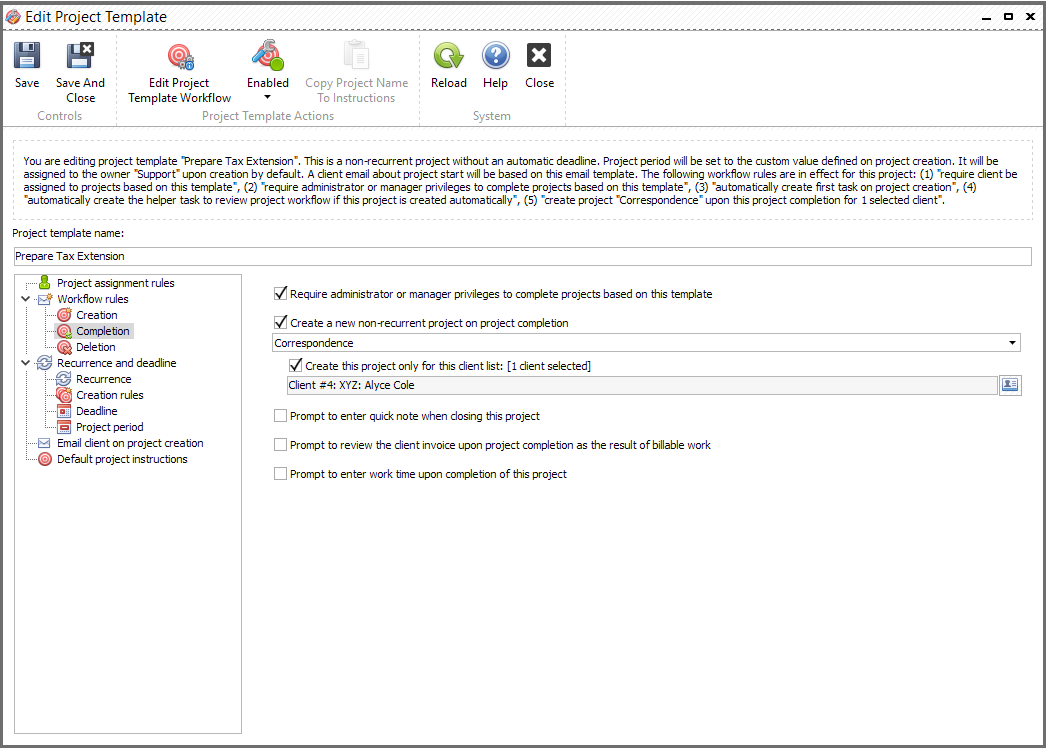This screenshot has height=748, width=1046.
Task: Select Recurrence and deadline tree item
Action: point(117,363)
